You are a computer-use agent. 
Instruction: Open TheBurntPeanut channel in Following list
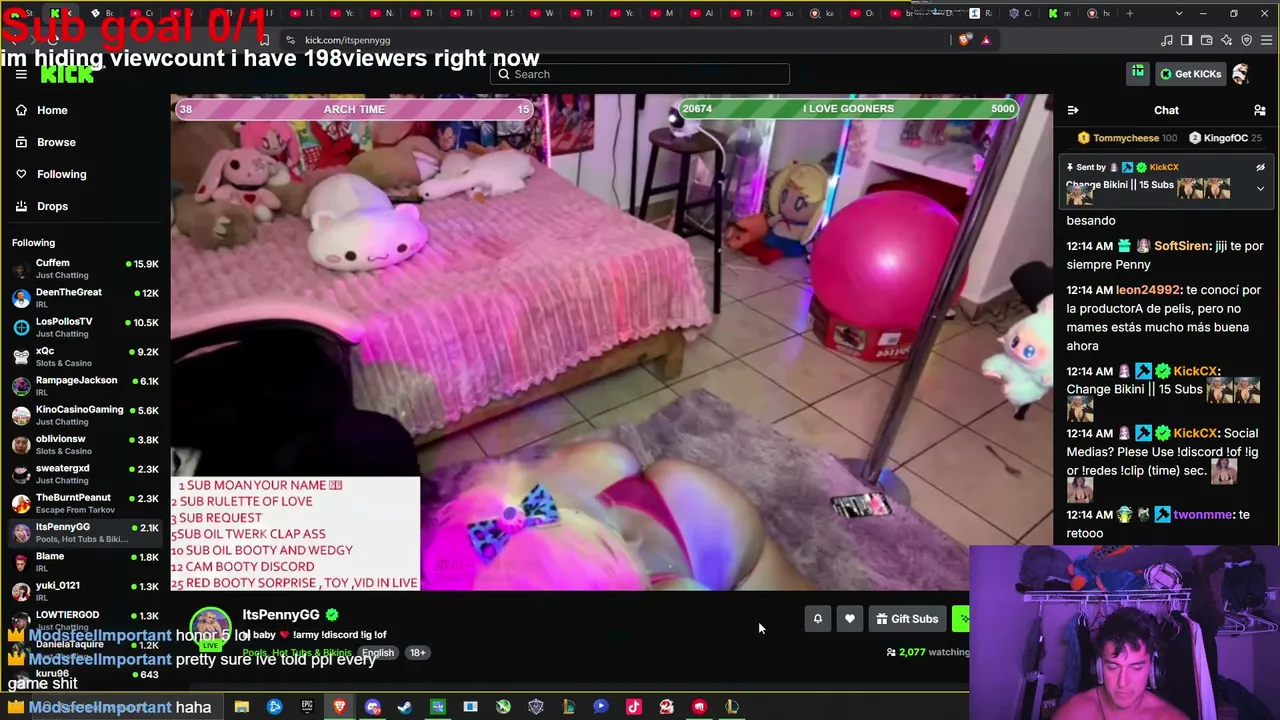point(84,503)
